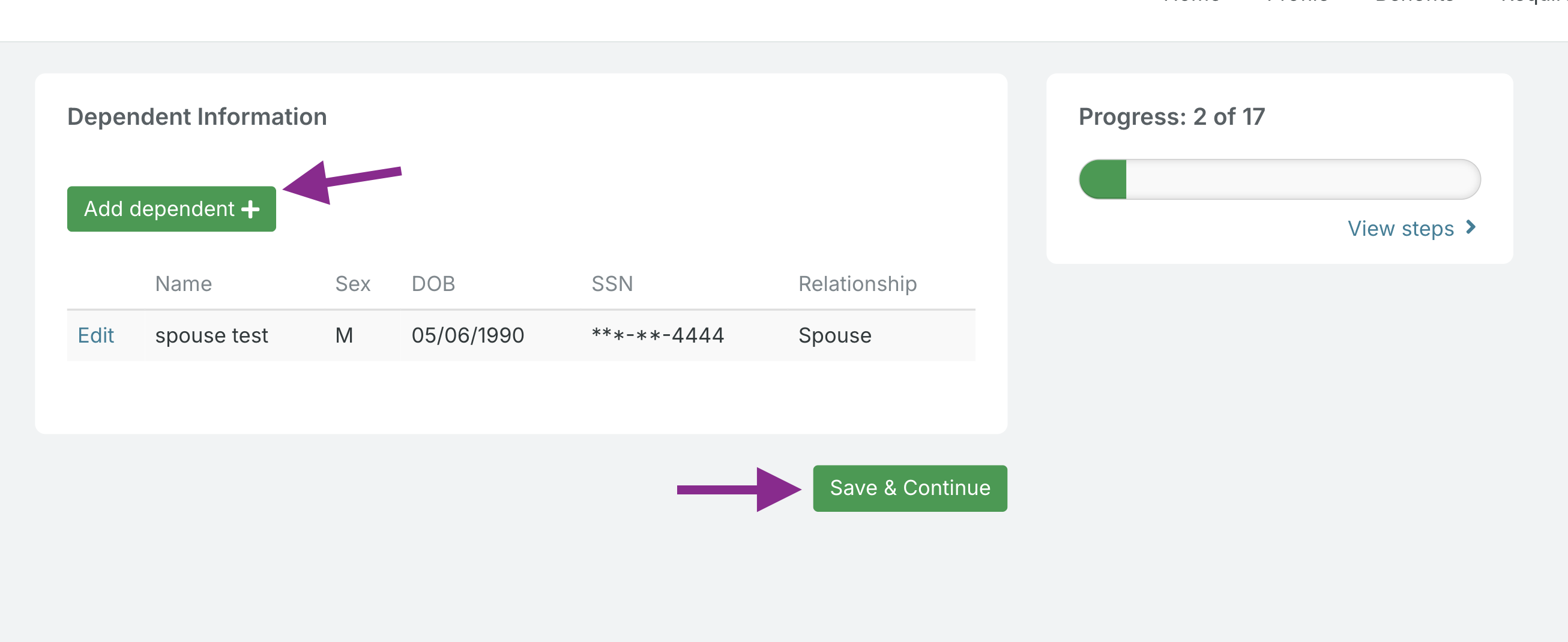
Task: Click the Name column header
Action: (183, 284)
